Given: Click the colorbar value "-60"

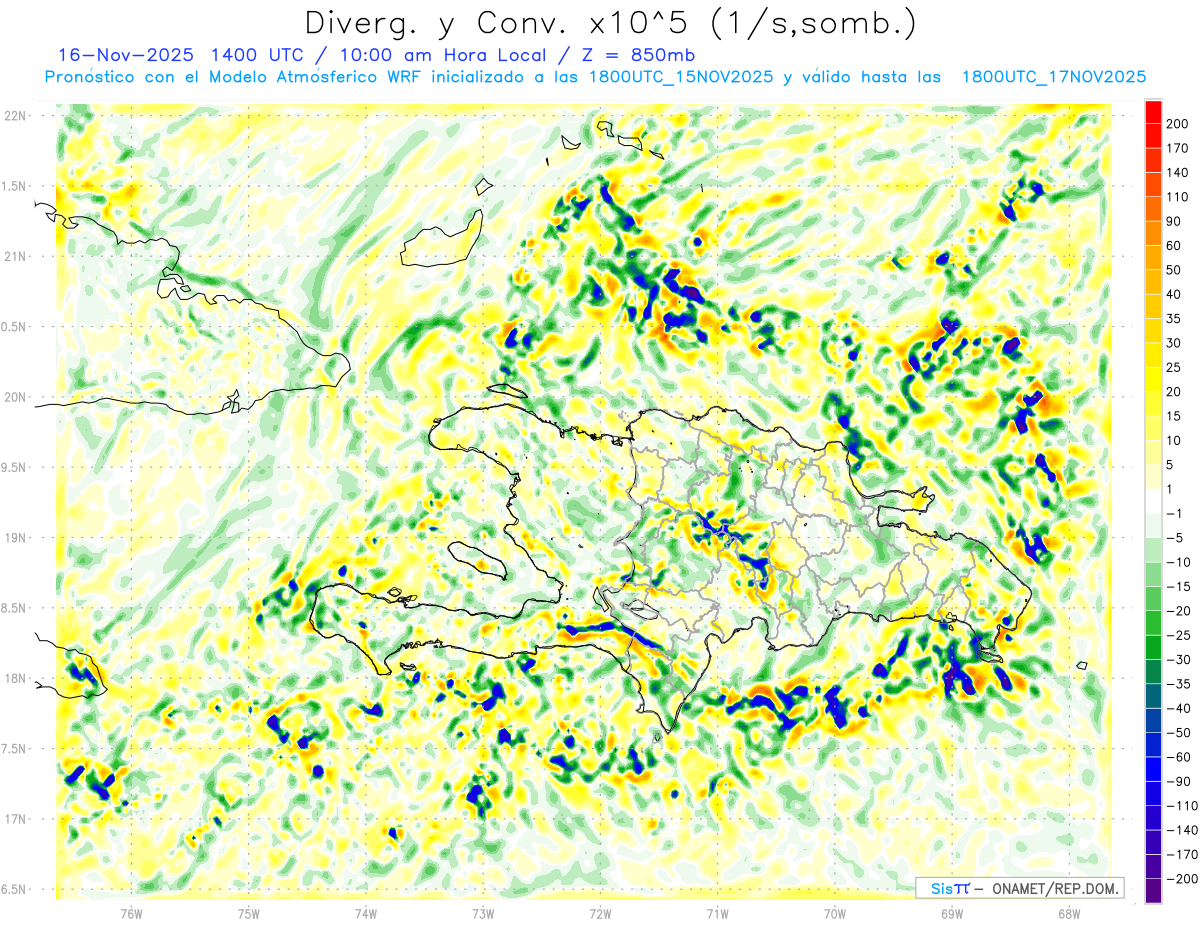Looking at the screenshot, I should point(1179,757).
